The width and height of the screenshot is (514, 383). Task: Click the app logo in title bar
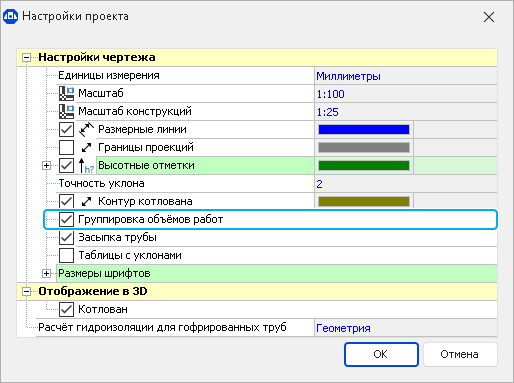10,16
